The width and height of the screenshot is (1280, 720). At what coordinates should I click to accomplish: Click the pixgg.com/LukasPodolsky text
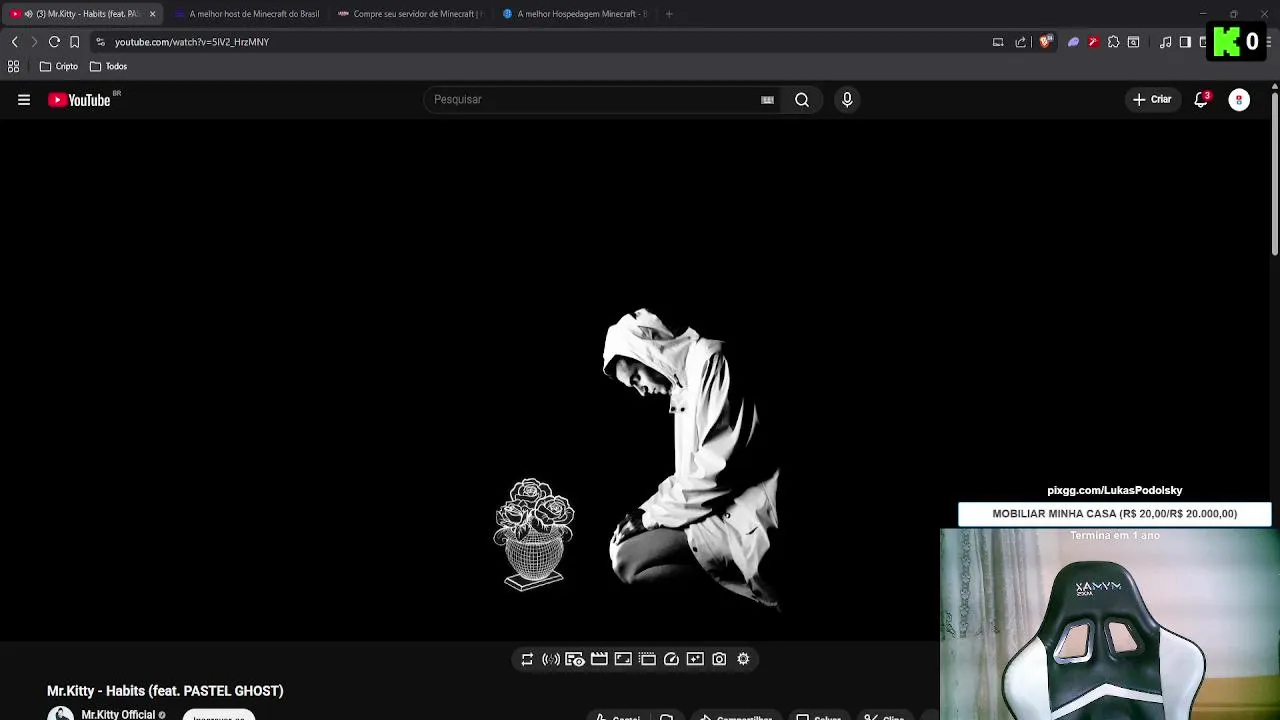pyautogui.click(x=1114, y=490)
